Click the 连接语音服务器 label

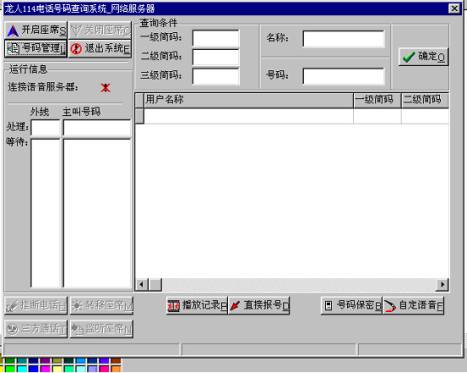pos(43,87)
